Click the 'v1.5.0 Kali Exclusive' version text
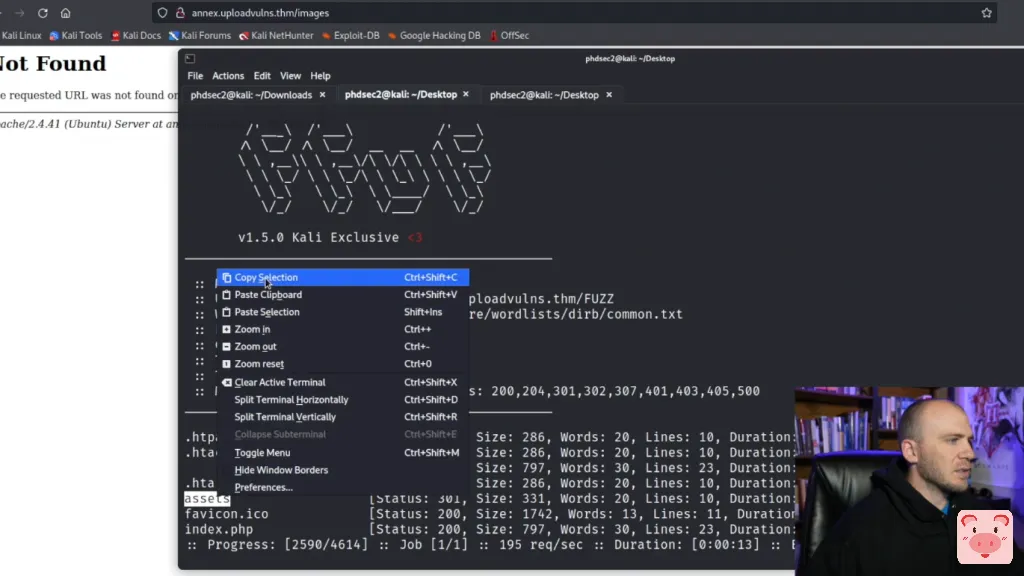 point(318,238)
